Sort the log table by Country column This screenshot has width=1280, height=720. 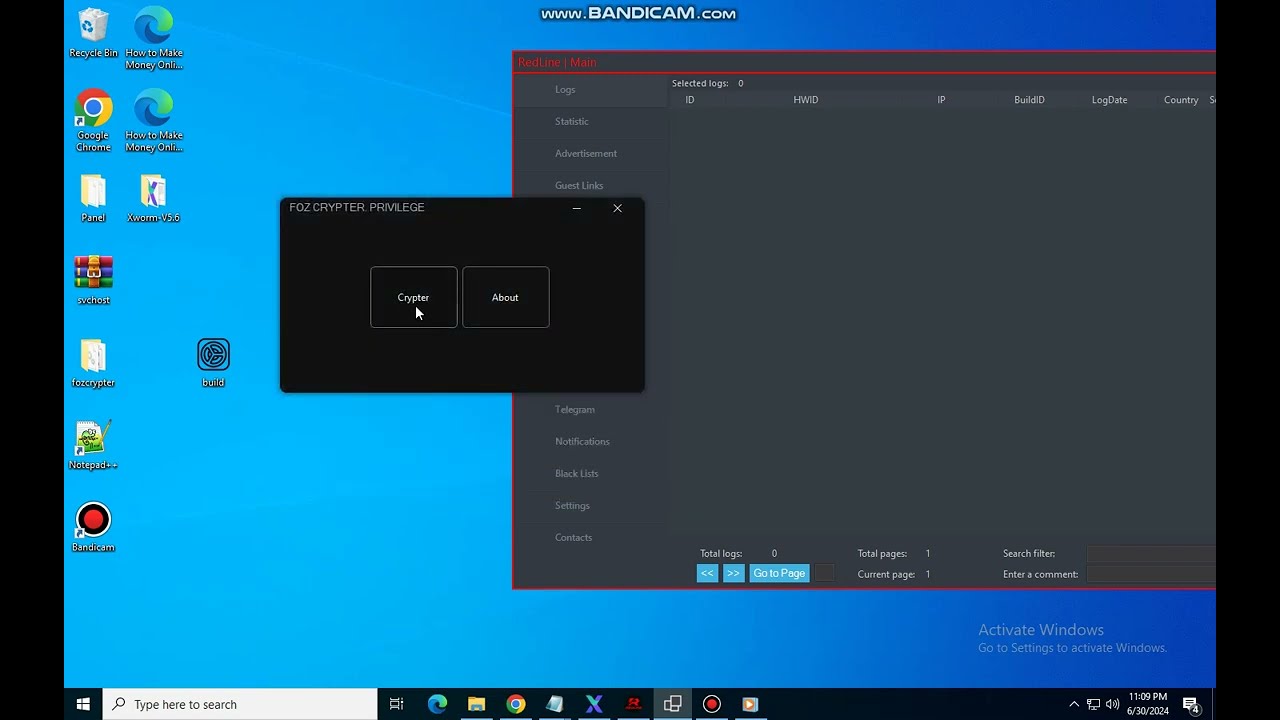1181,100
